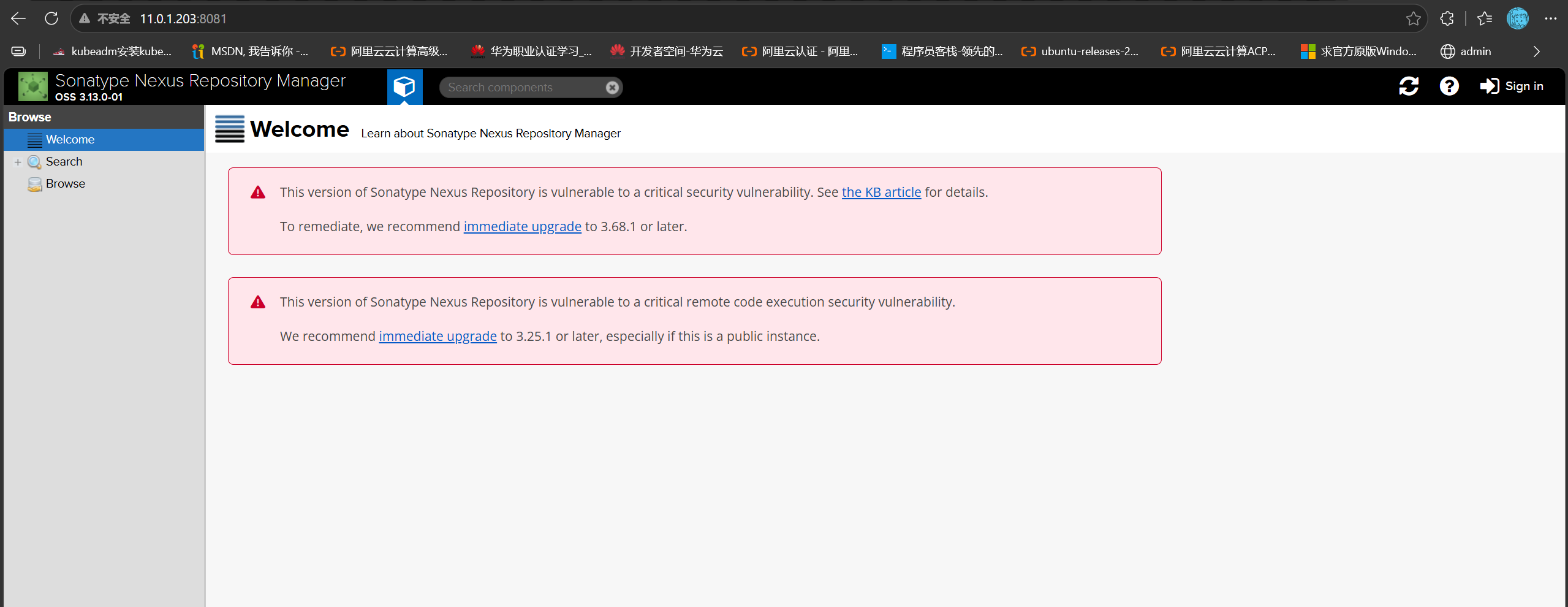Open the KB article link
Viewport: 1568px width, 607px height.
881,193
